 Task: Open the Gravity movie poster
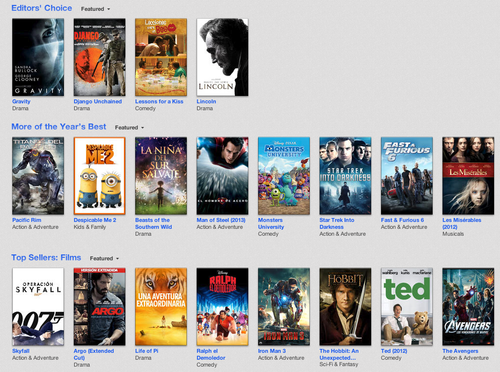[x=38, y=57]
